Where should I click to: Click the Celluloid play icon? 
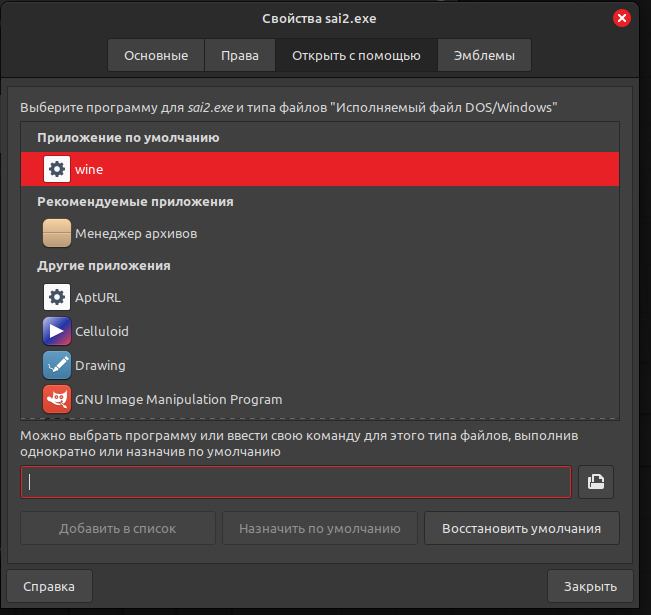click(x=57, y=331)
